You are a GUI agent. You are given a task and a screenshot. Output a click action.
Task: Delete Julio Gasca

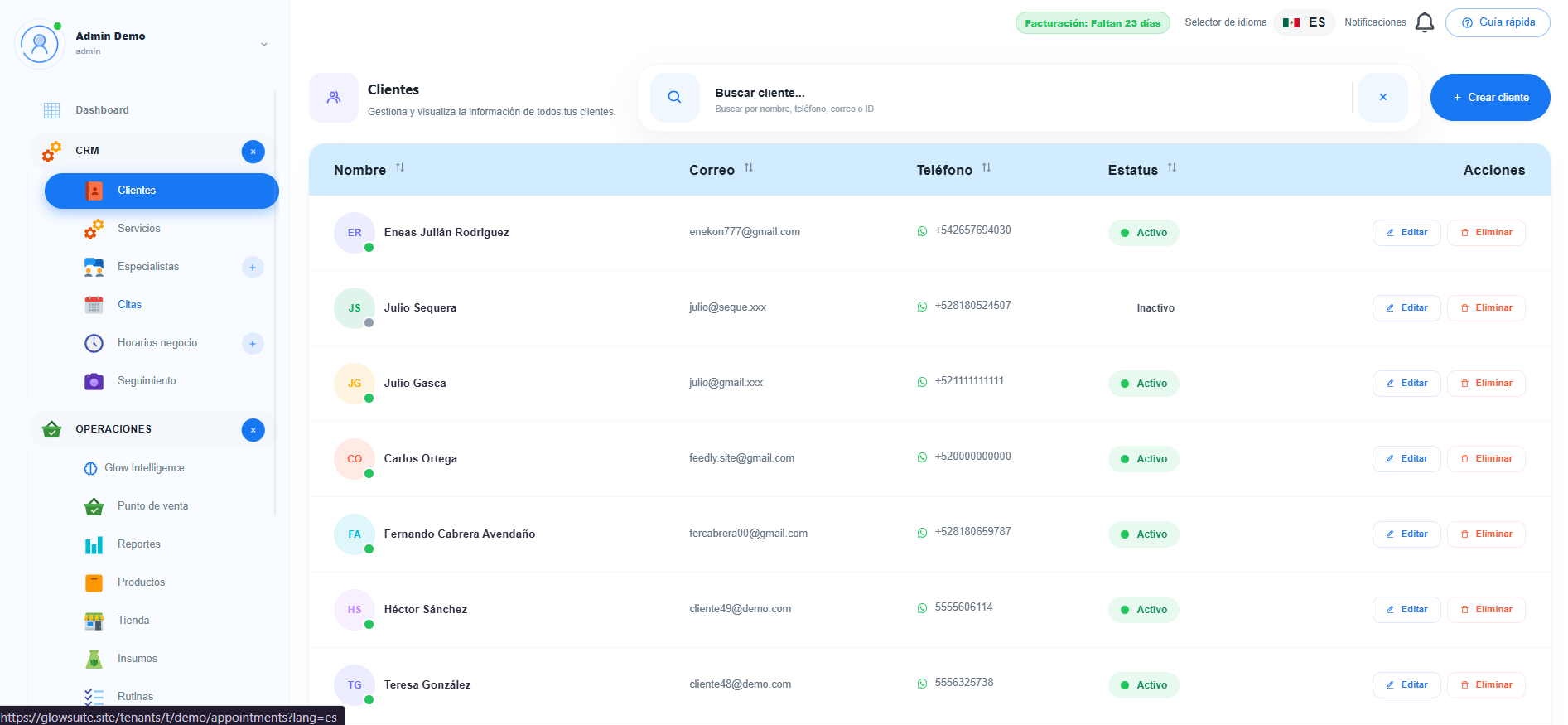point(1486,384)
